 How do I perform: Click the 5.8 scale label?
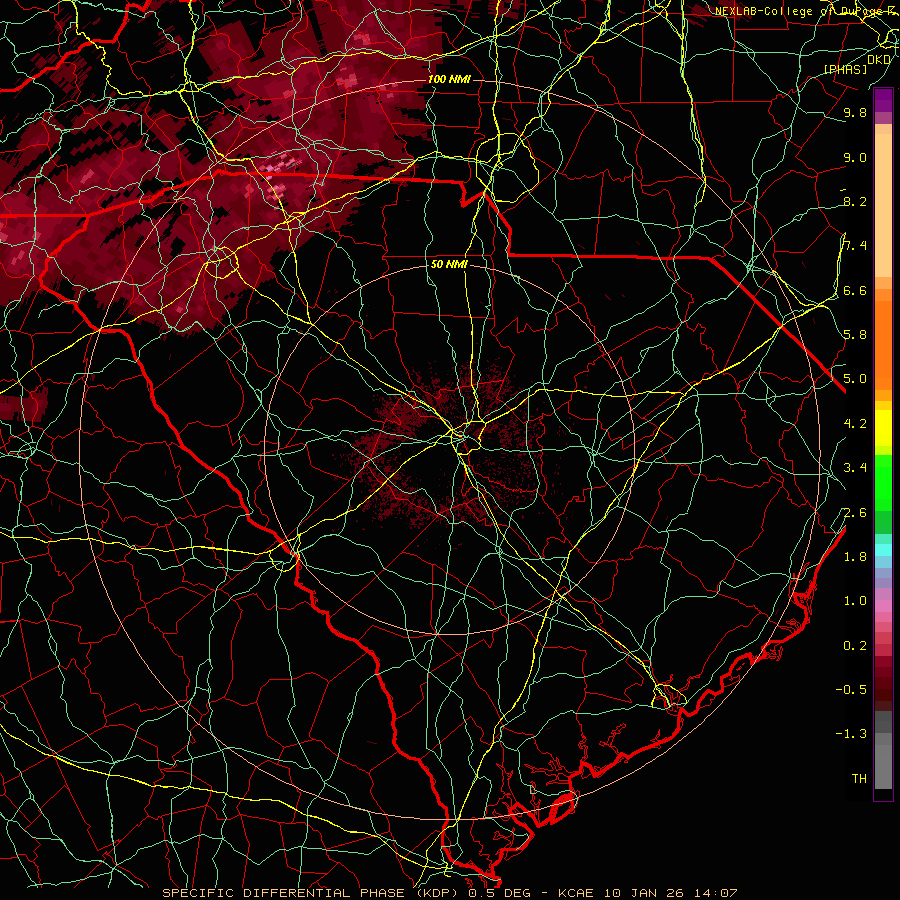855,335
